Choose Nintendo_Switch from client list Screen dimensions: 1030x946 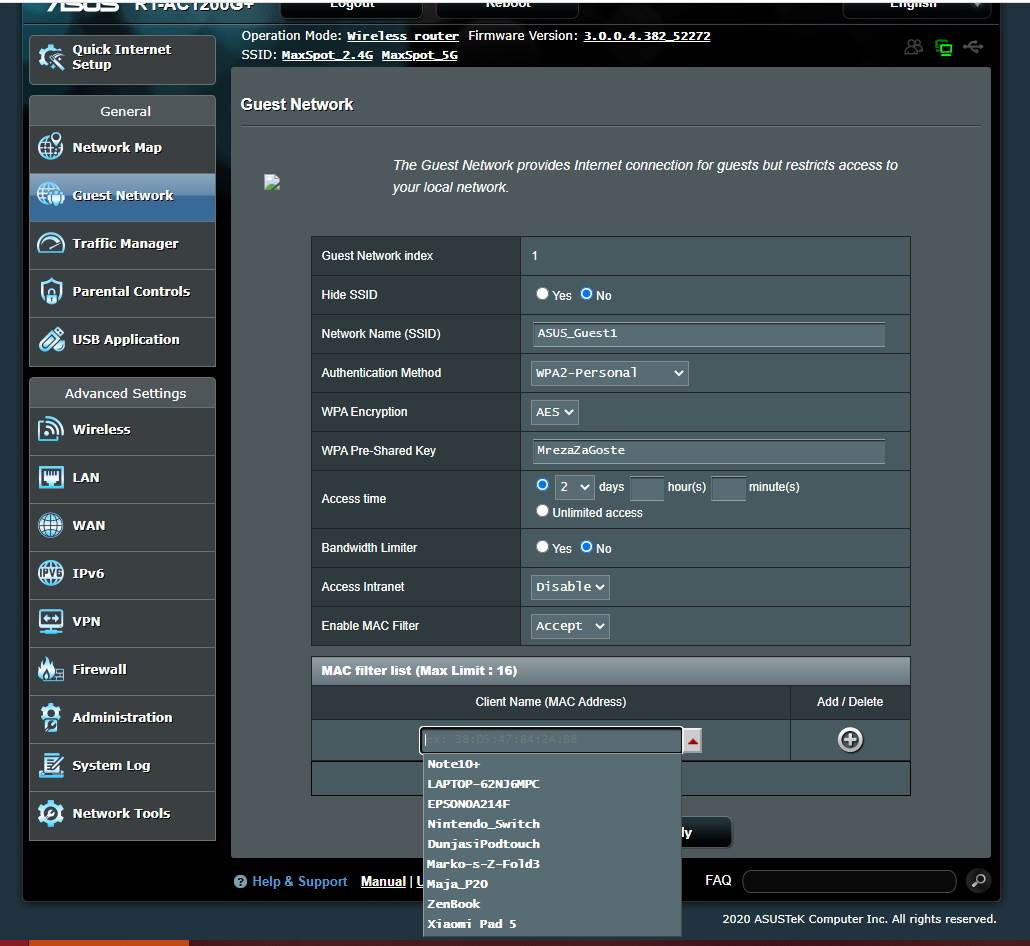coord(483,824)
